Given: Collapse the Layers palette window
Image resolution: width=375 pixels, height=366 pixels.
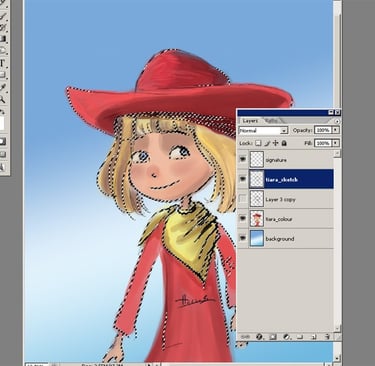Looking at the screenshot, I should point(332,113).
